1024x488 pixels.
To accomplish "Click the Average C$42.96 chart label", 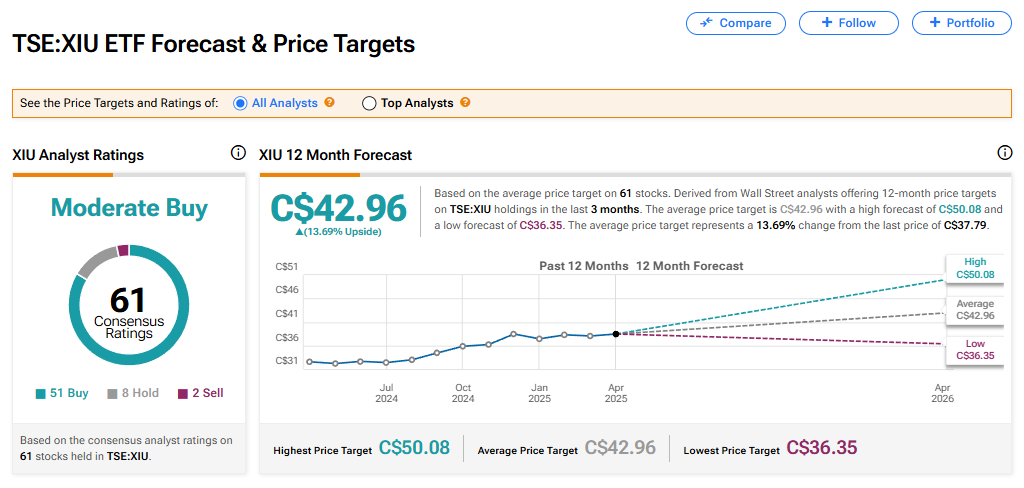I will coord(975,310).
